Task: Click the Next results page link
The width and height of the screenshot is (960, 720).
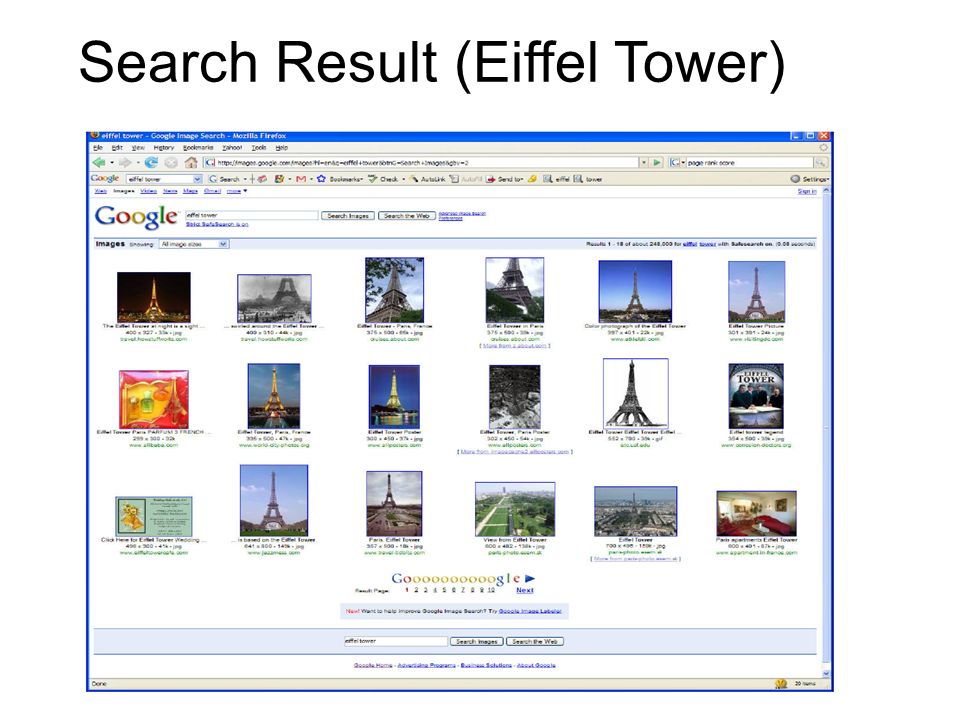Action: click(525, 590)
